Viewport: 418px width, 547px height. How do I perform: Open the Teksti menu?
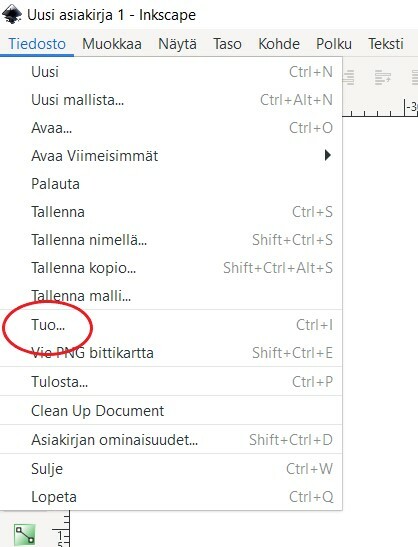[x=386, y=44]
